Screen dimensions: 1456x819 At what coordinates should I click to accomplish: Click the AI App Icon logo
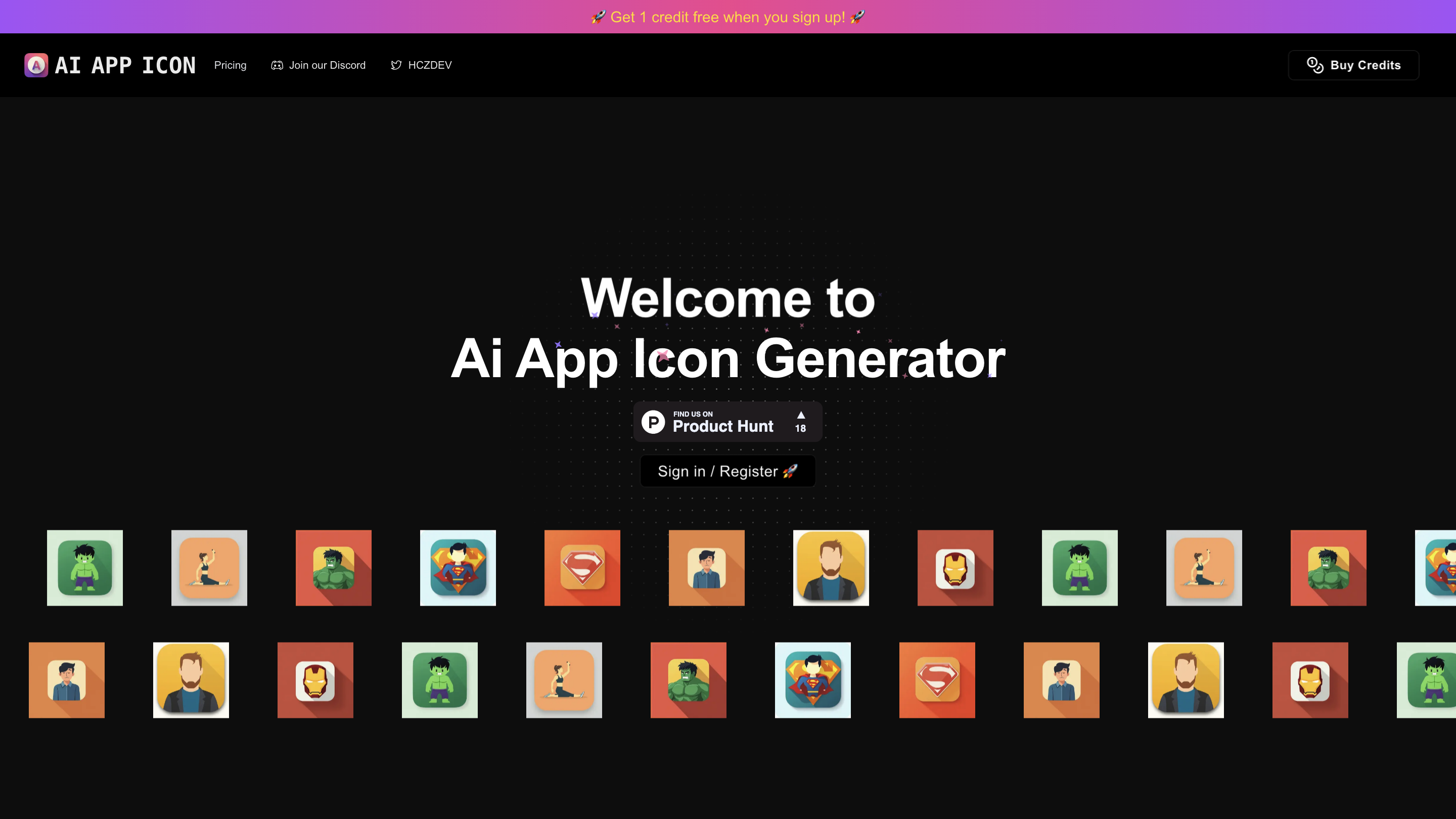point(109,65)
